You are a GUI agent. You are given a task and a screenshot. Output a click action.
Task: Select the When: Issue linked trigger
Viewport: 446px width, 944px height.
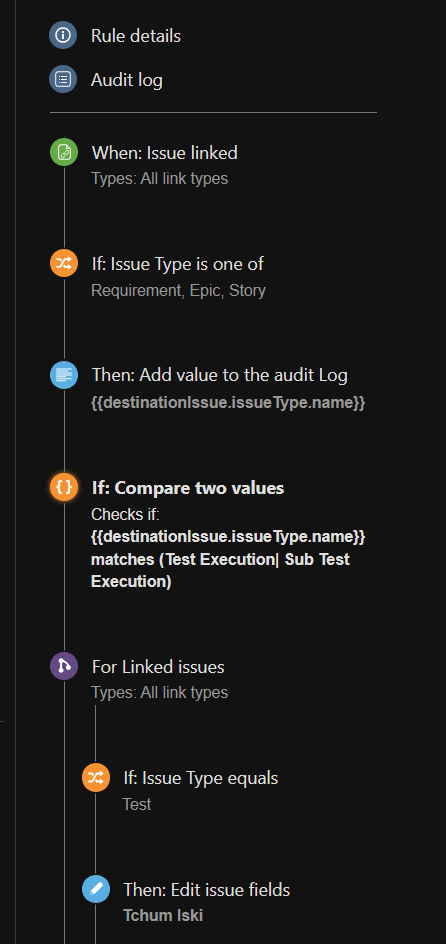(165, 153)
